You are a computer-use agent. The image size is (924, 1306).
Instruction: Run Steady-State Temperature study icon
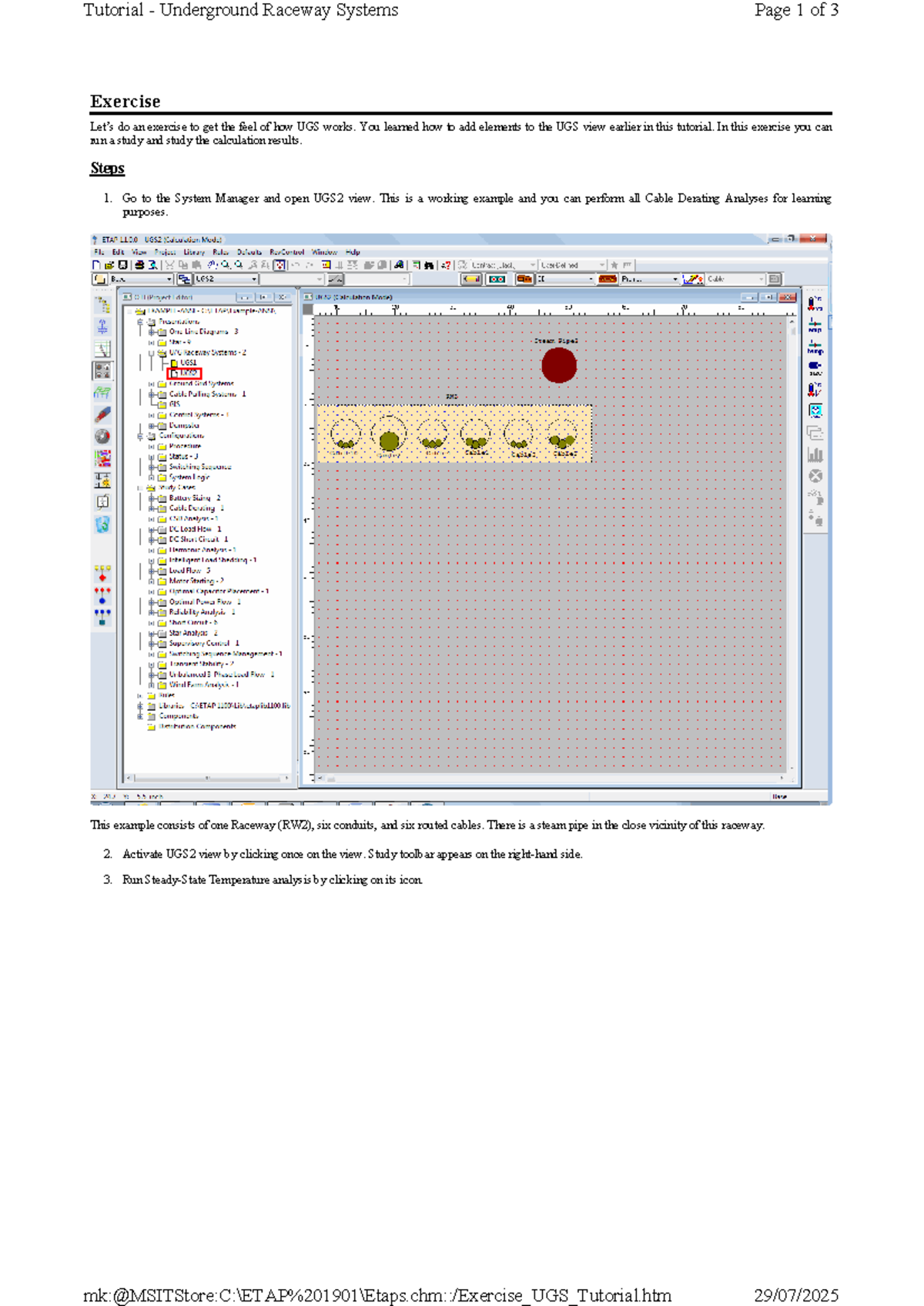[x=815, y=303]
